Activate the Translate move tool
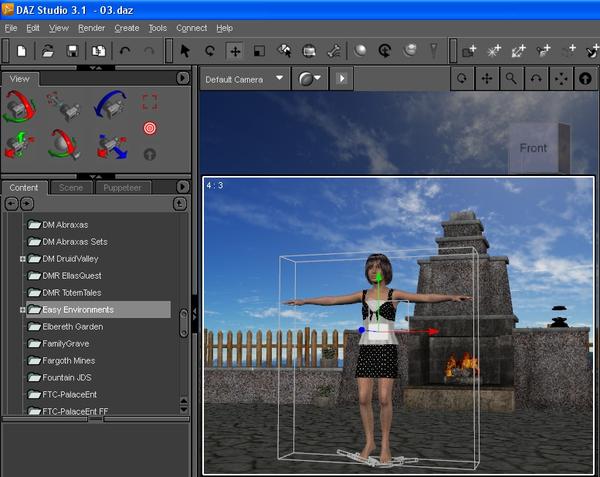The image size is (600, 477). click(235, 51)
